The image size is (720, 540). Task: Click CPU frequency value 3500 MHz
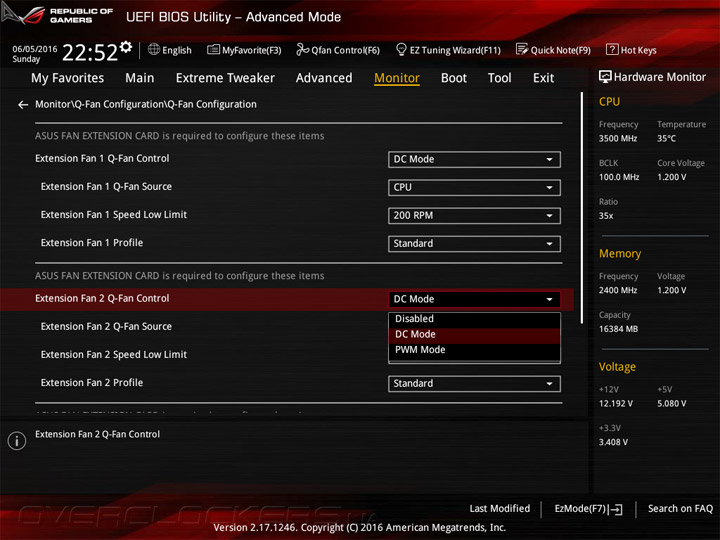[618, 139]
